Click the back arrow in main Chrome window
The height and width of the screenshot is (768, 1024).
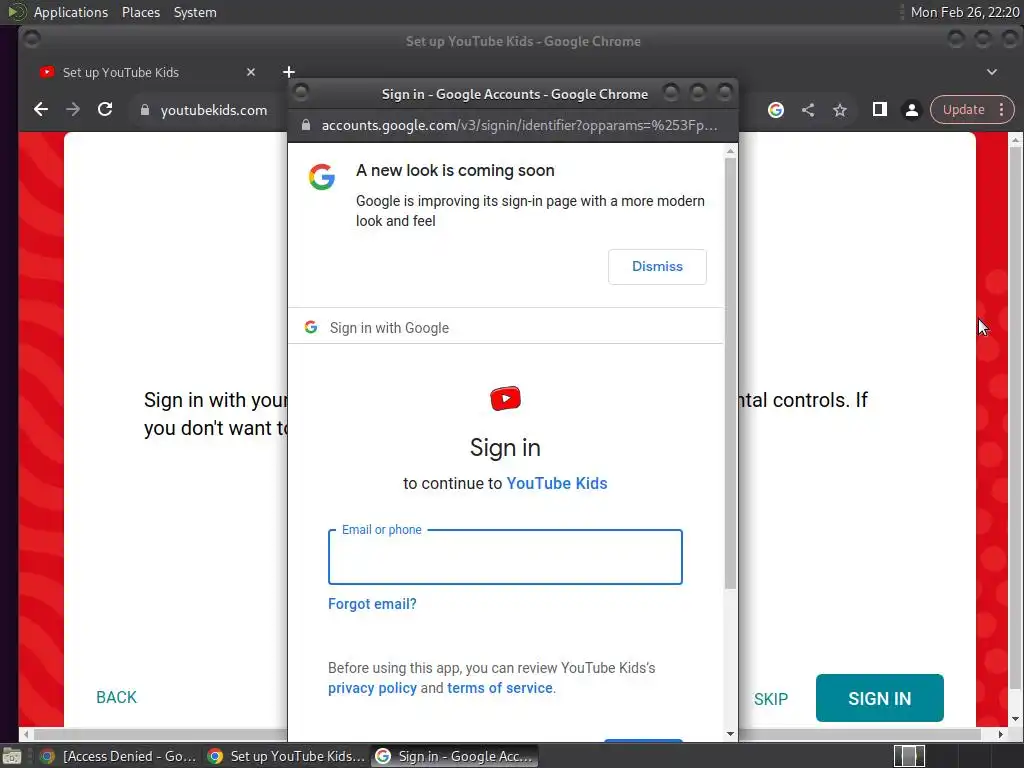tap(40, 110)
